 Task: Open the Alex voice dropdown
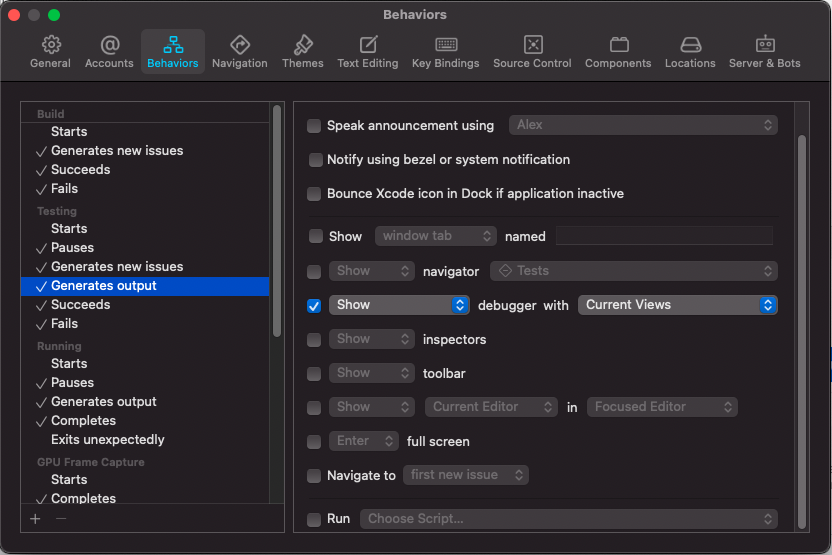(x=643, y=125)
